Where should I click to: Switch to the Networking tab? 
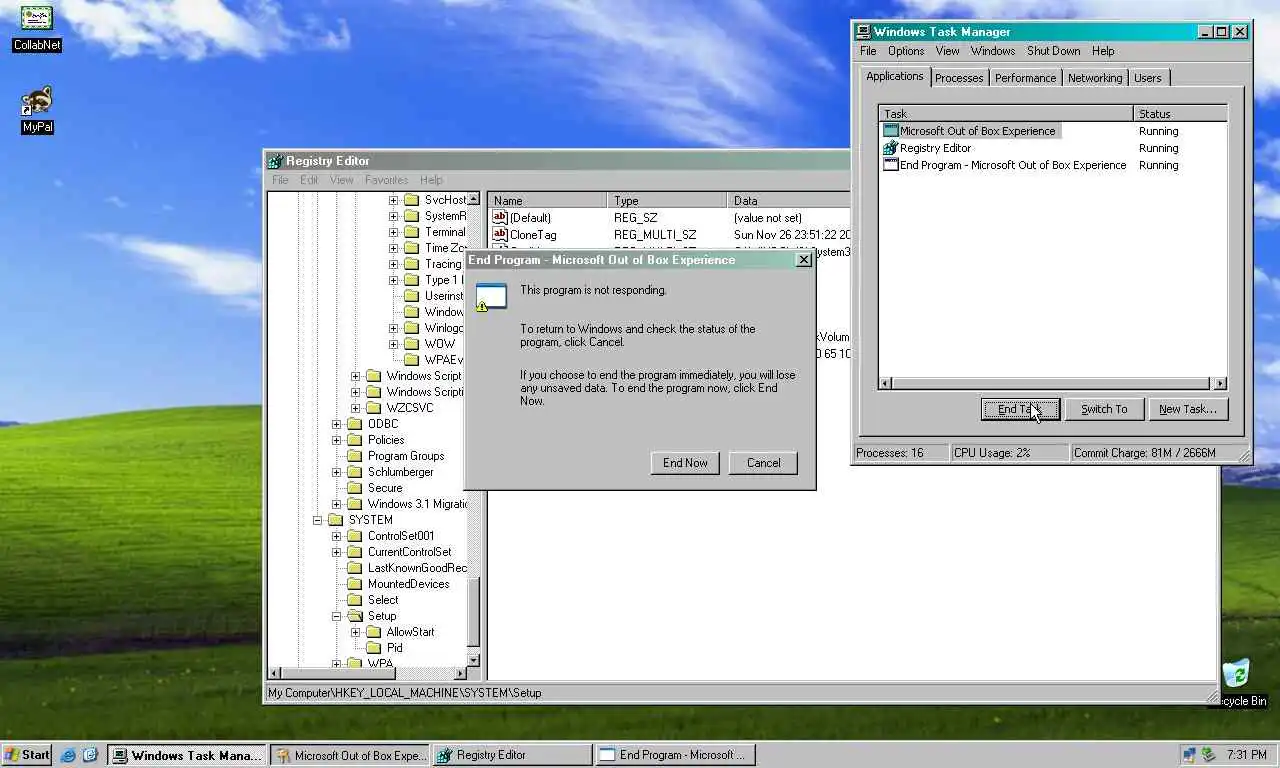coord(1095,78)
